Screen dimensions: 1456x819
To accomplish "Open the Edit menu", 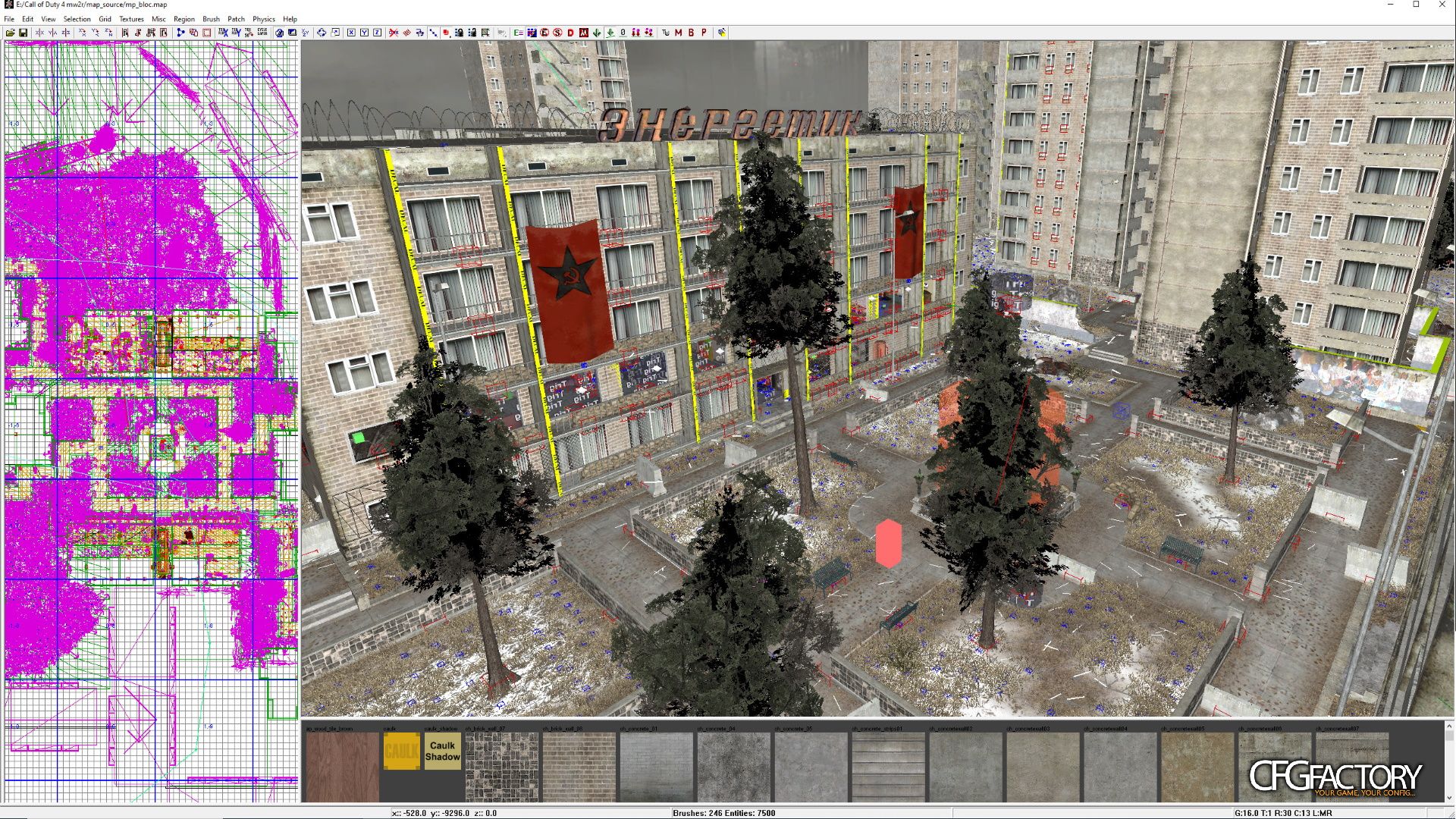I will [27, 19].
